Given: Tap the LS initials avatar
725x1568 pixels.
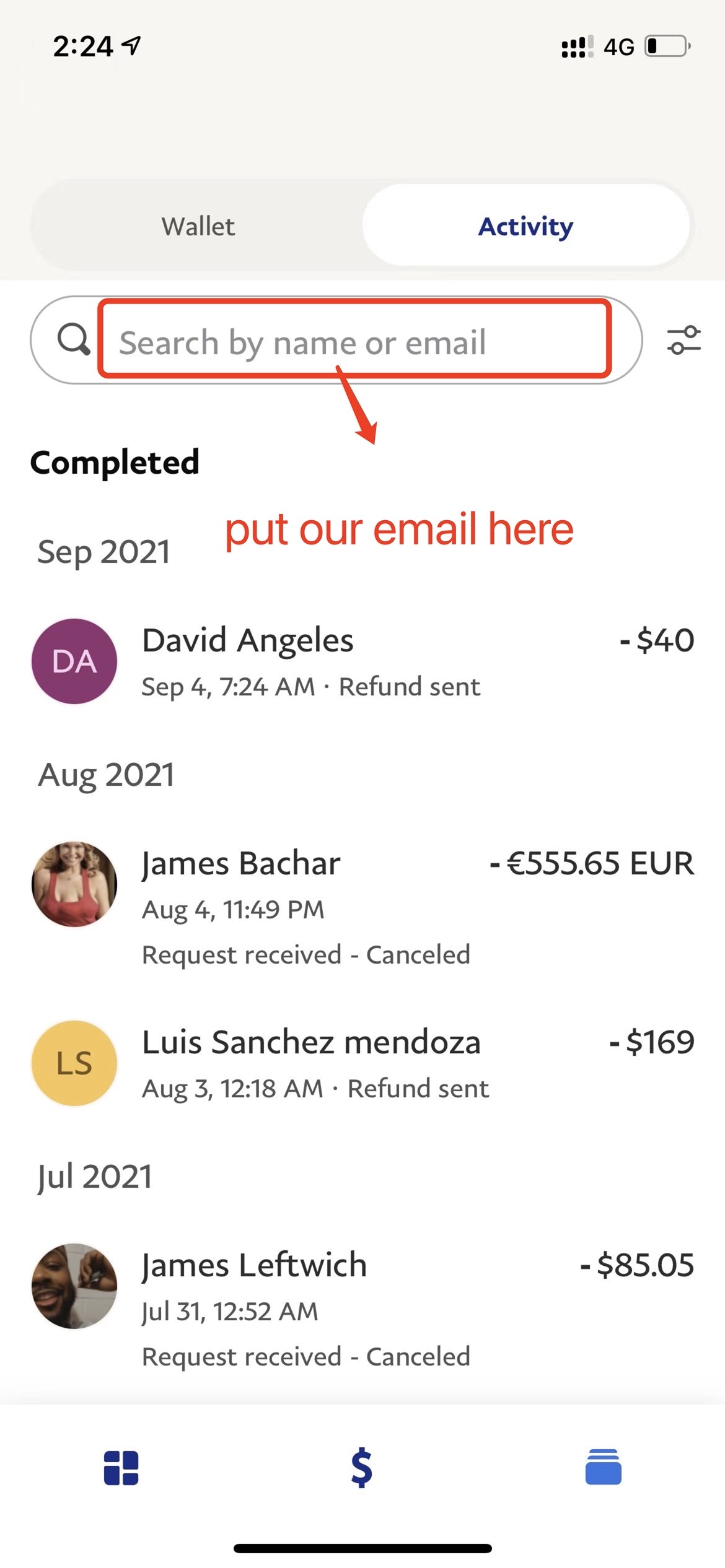Looking at the screenshot, I should [74, 1063].
